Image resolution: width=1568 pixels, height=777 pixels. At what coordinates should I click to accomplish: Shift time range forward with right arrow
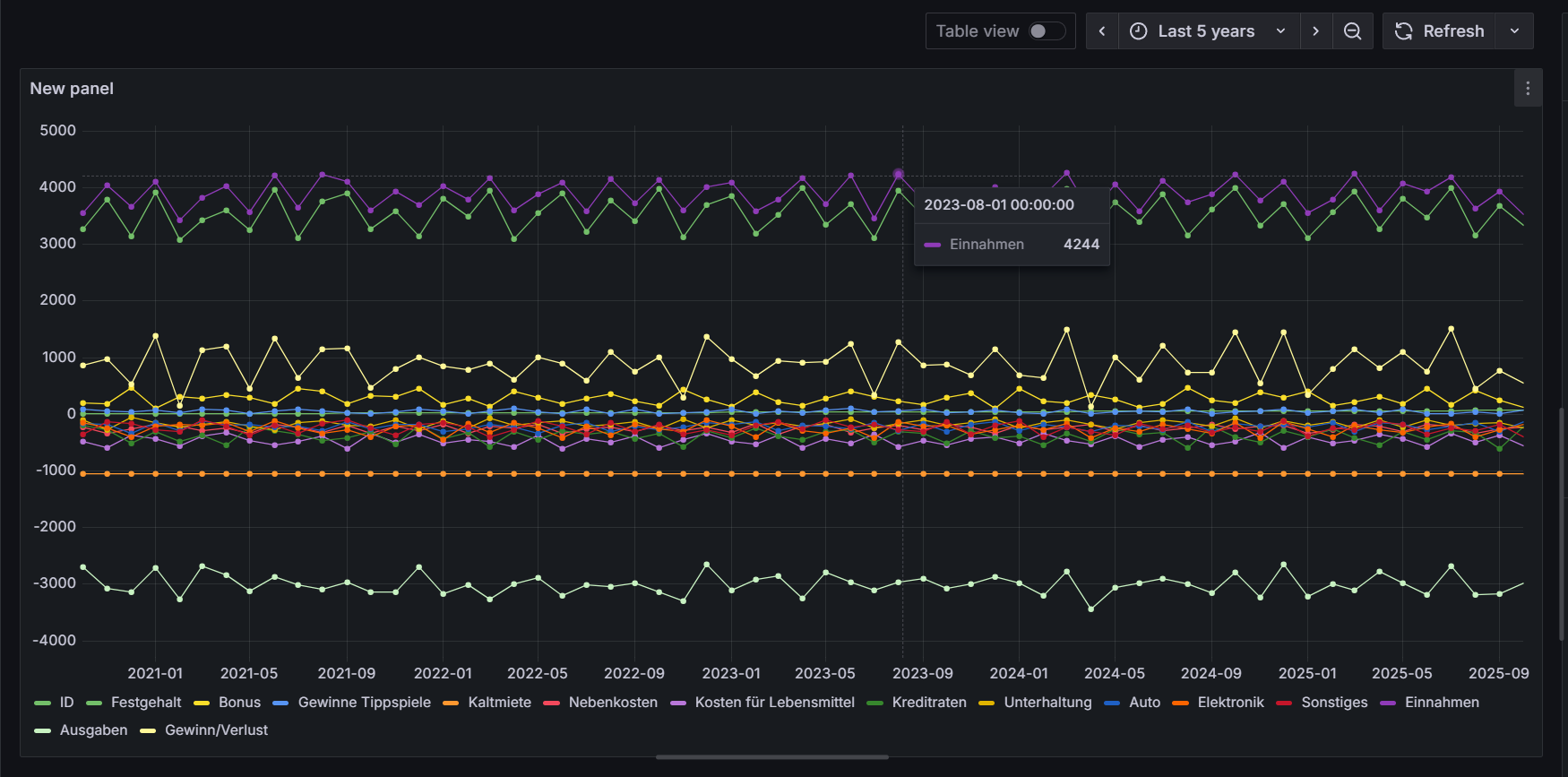point(1315,31)
